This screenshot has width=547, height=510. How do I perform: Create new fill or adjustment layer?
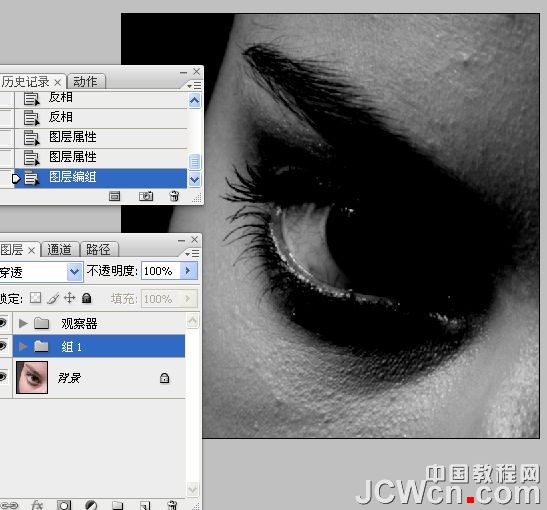(91, 505)
